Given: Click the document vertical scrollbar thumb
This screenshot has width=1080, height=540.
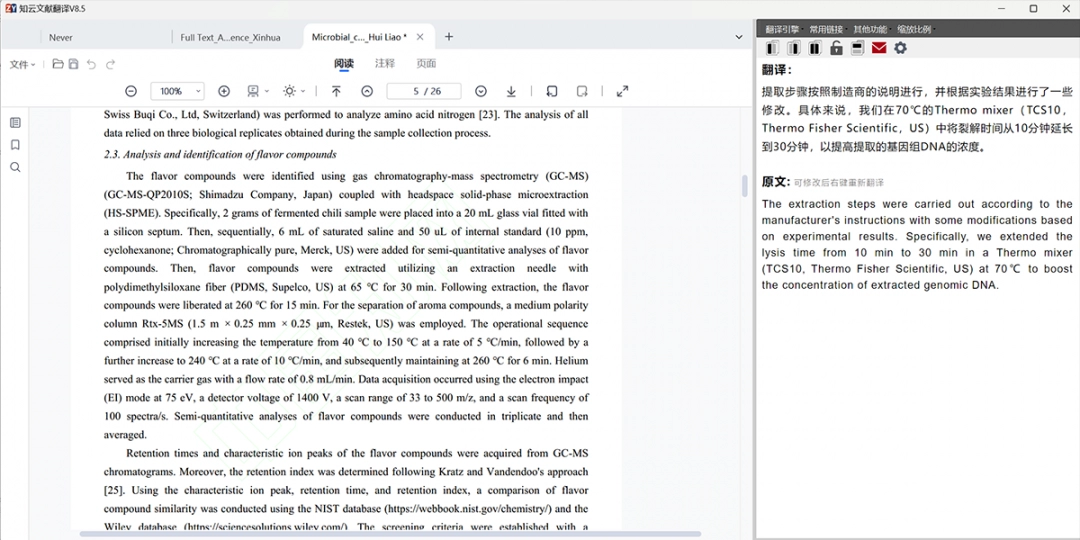Looking at the screenshot, I should (x=744, y=186).
